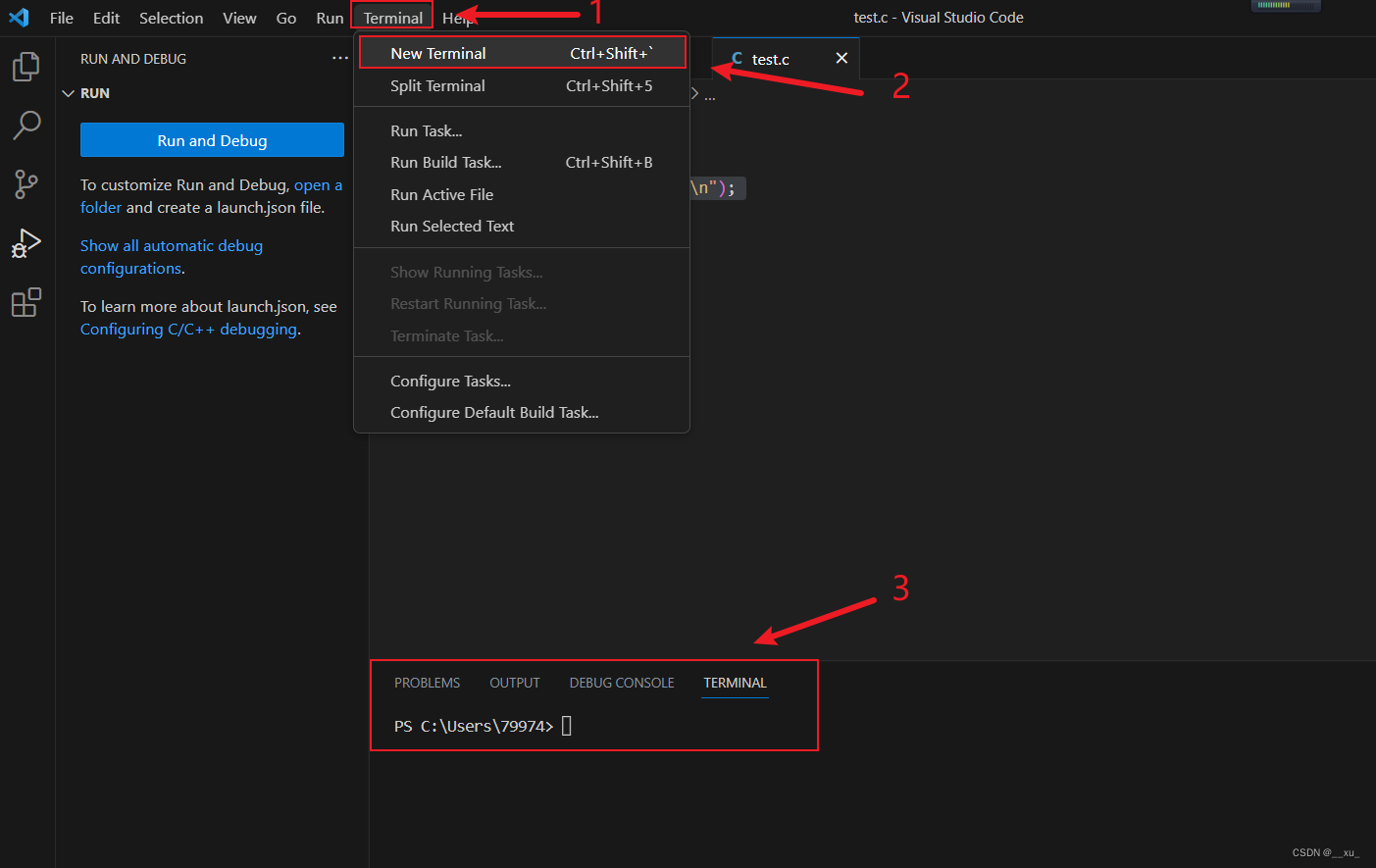This screenshot has width=1376, height=868.
Task: Click the 'RUN AND DEBUG' sidebar title
Action: tap(133, 59)
